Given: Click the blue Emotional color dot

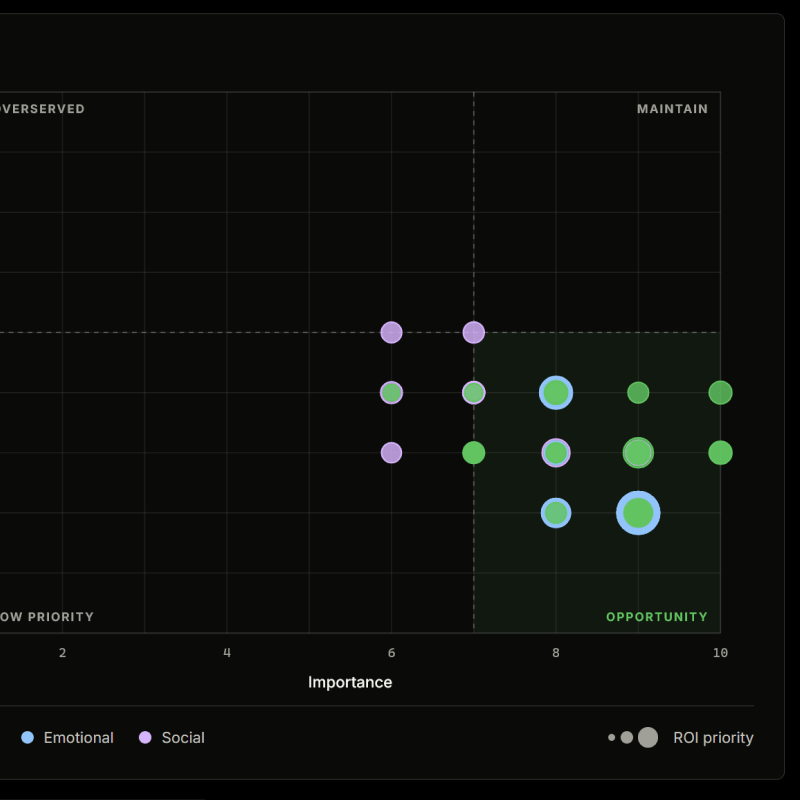Looking at the screenshot, I should 28,738.
